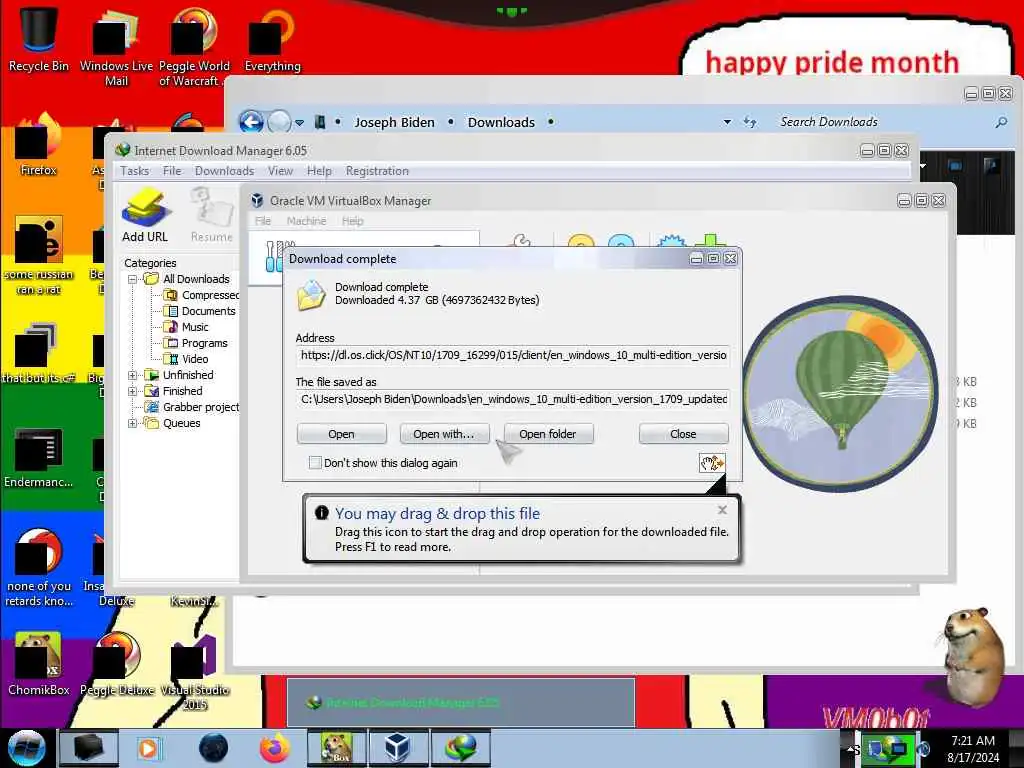Screen dimensions: 1024x768
Task: Click Downloads in the breadcrumb path
Action: point(501,122)
